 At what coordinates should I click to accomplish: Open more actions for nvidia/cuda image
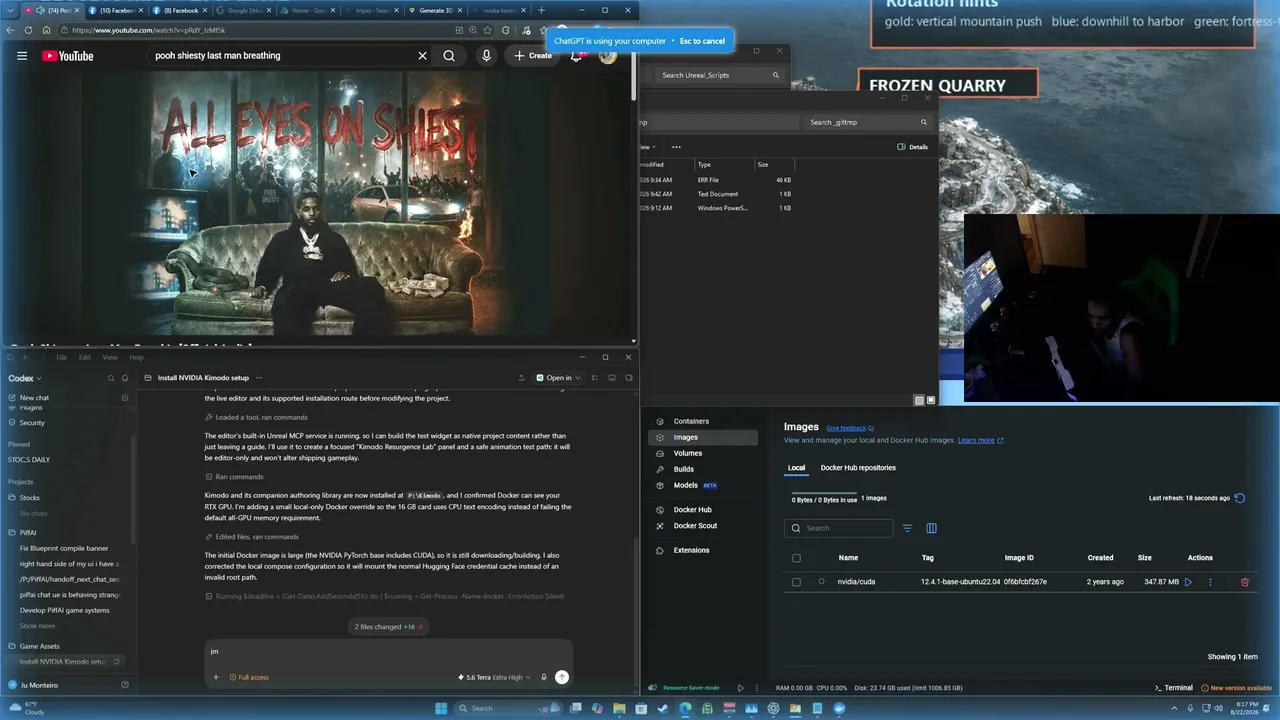coord(1210,582)
